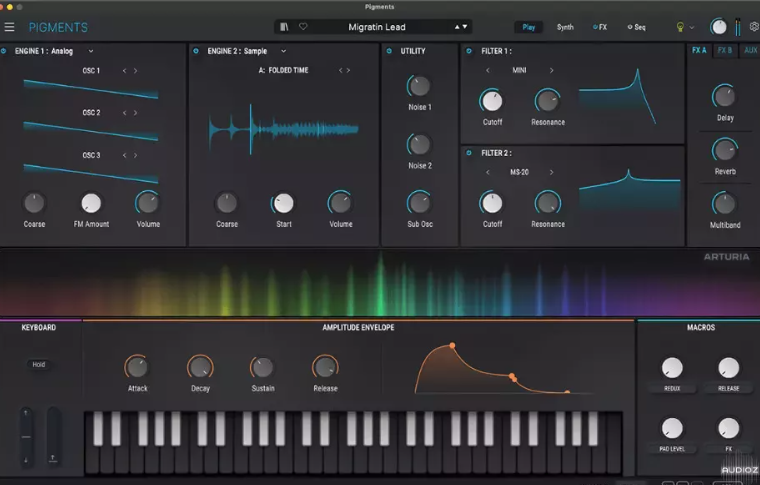
Task: Switch to the Play view tab
Action: pos(528,27)
